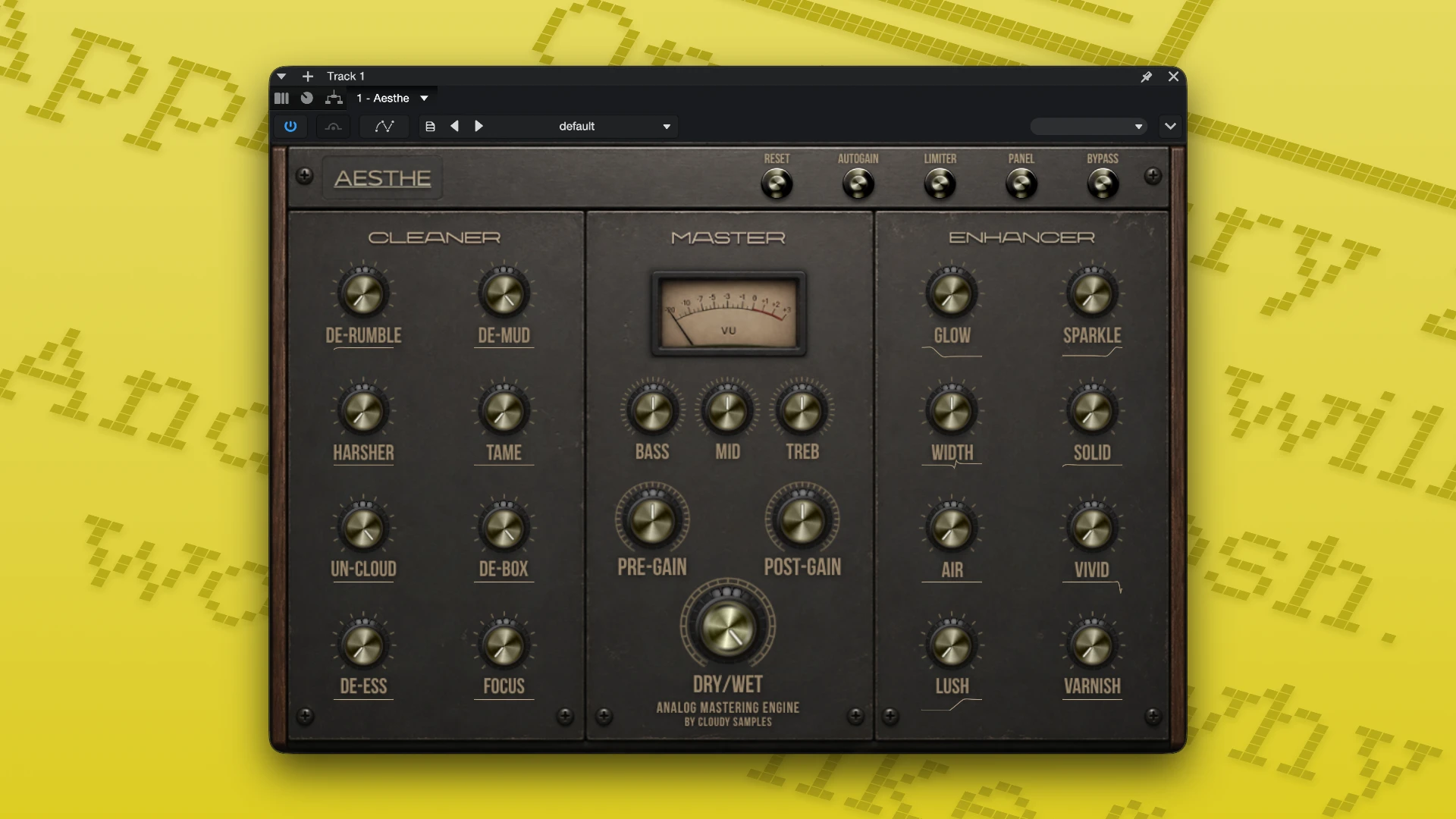This screenshot has height=819, width=1456.
Task: Click the plus icon next to Track 1
Action: (308, 77)
